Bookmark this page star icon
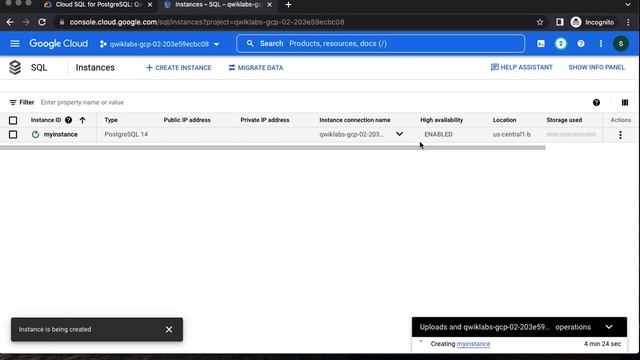 540,22
